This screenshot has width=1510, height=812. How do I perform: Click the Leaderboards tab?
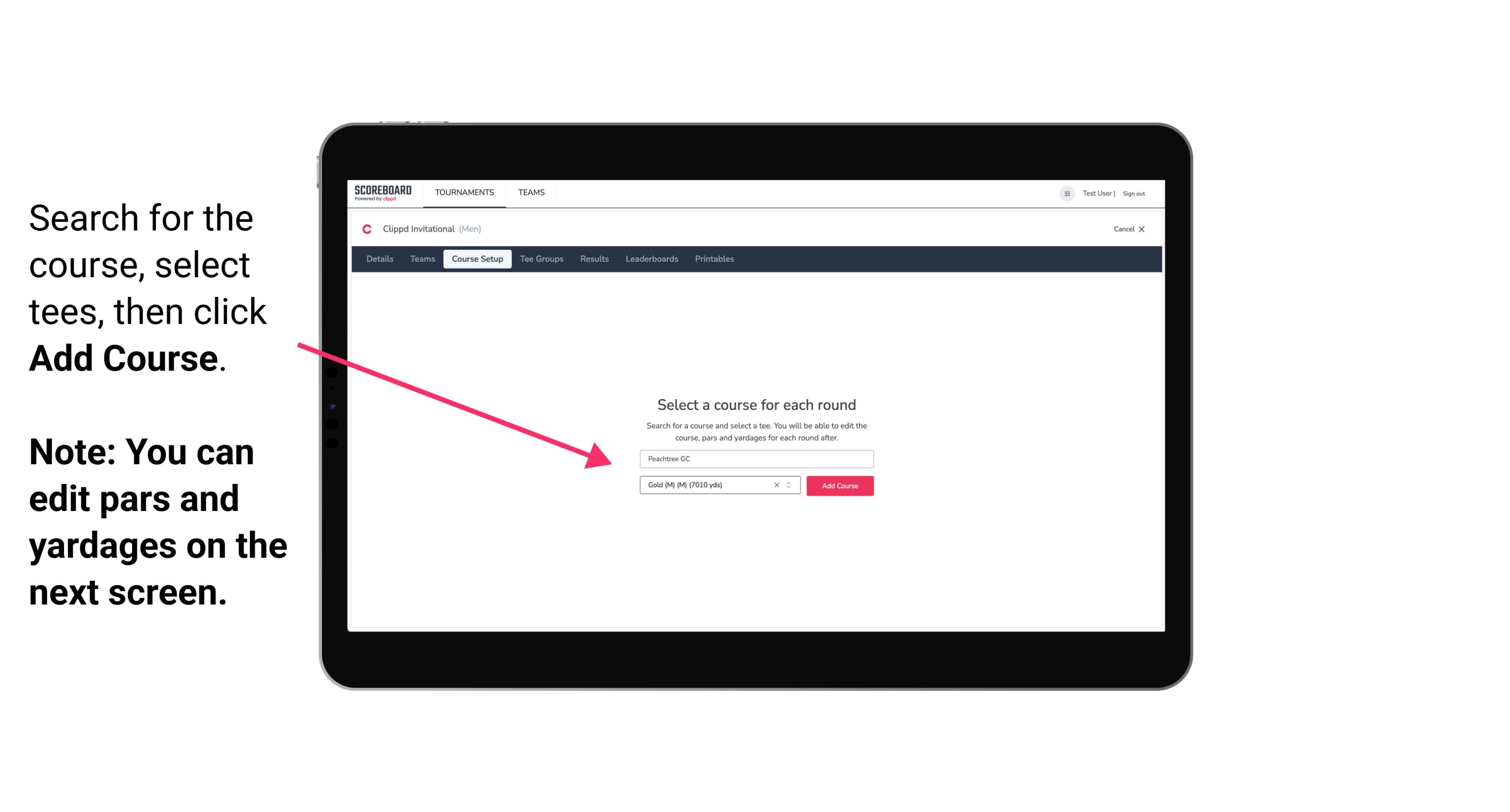(651, 259)
